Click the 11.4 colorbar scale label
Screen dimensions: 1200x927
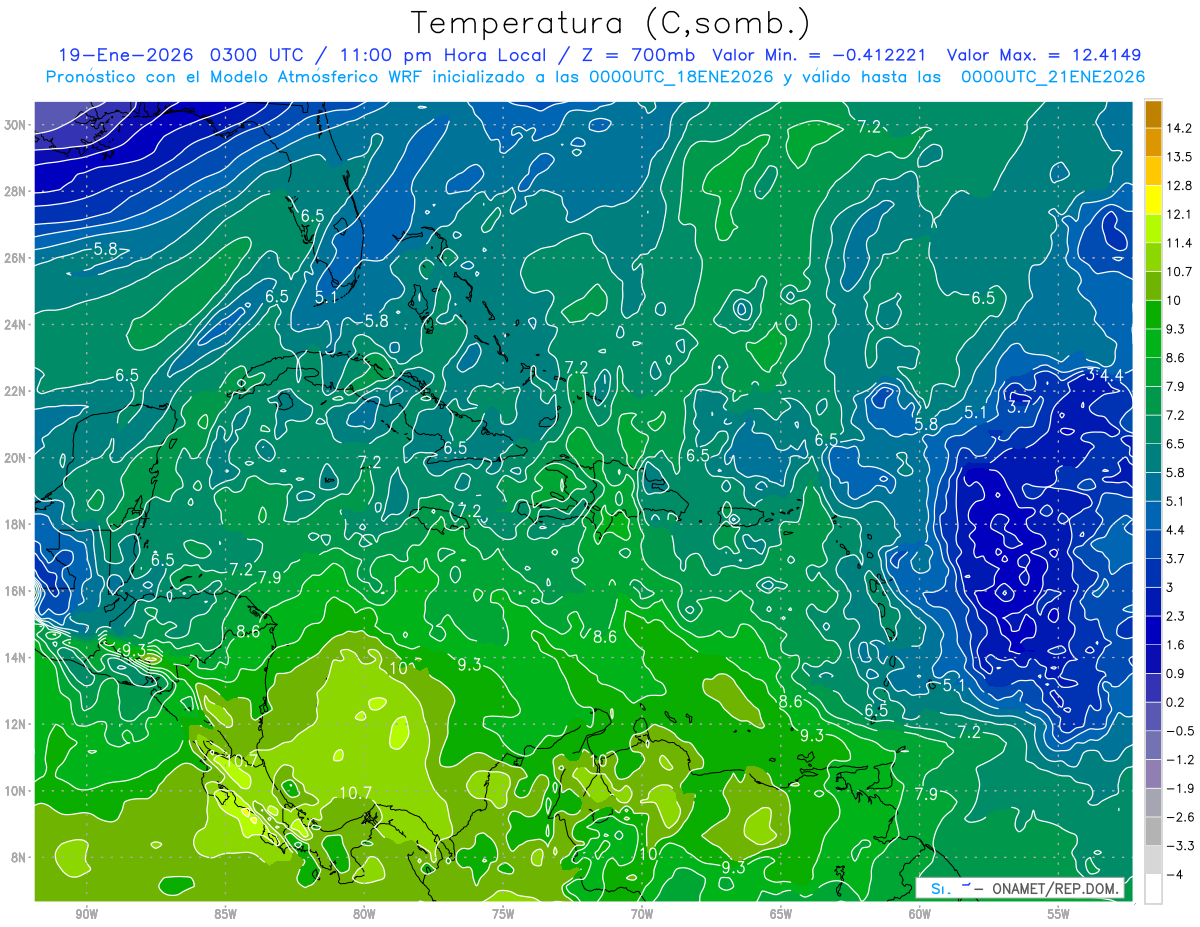[1181, 243]
